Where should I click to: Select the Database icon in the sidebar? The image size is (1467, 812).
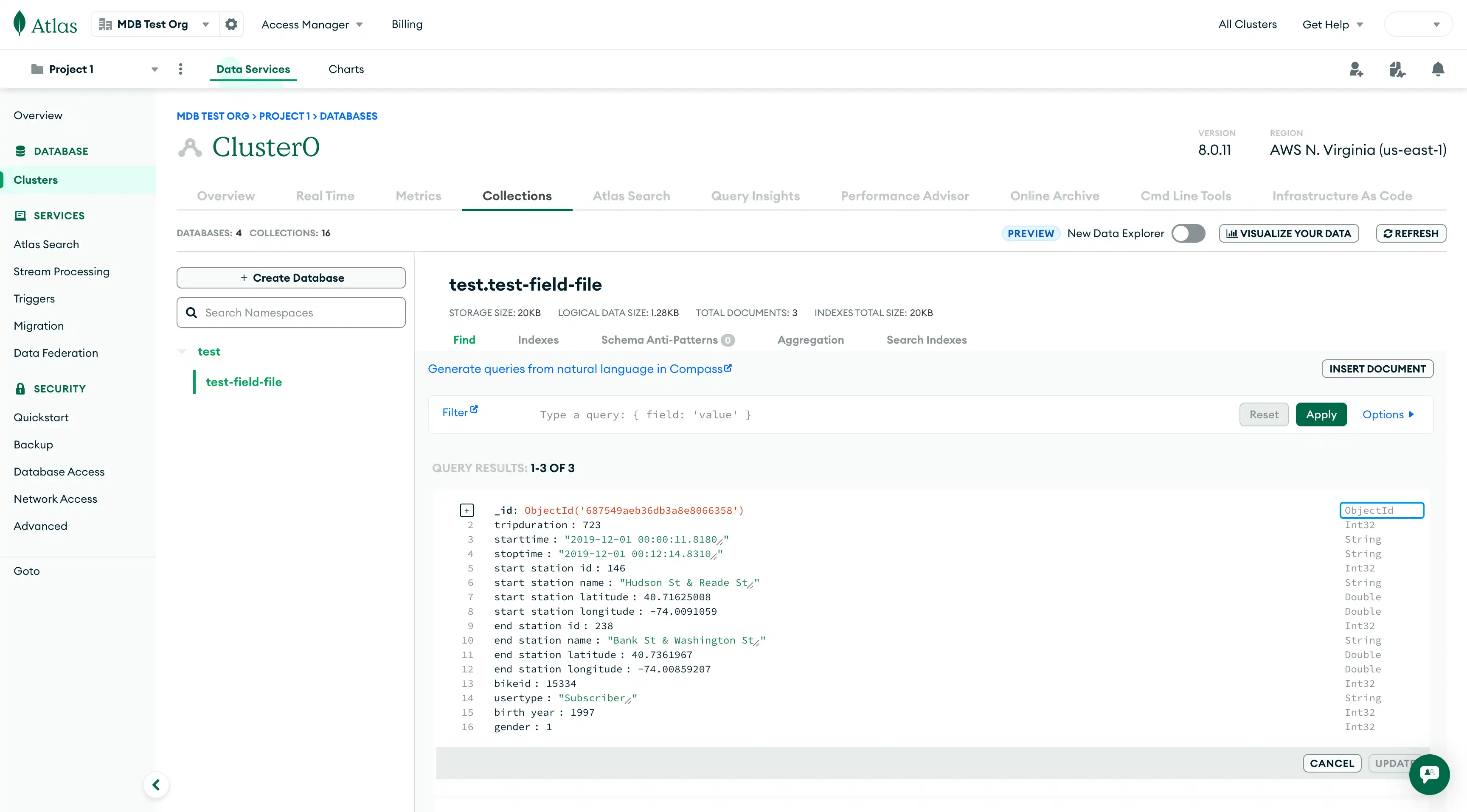20,151
